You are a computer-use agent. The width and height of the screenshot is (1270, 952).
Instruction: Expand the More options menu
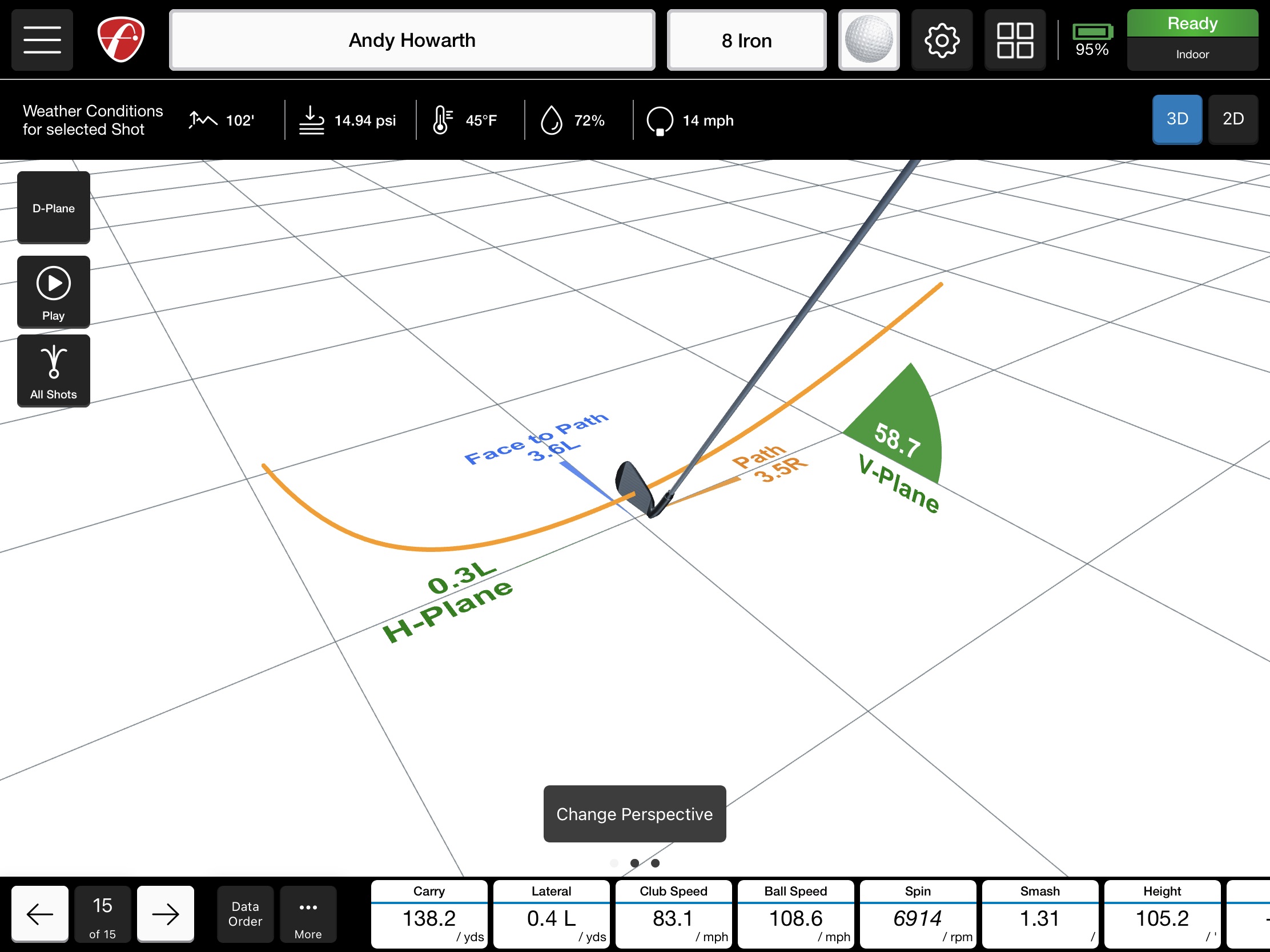[308, 914]
